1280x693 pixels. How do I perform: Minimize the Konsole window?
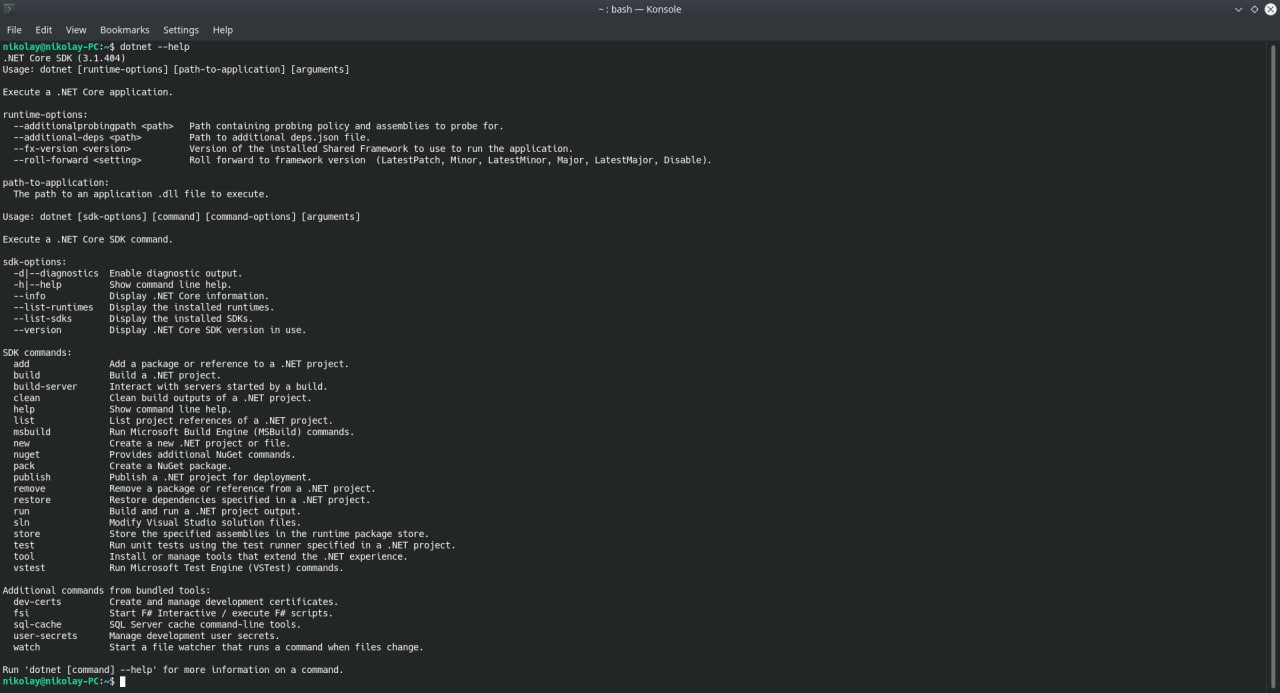tap(1238, 9)
